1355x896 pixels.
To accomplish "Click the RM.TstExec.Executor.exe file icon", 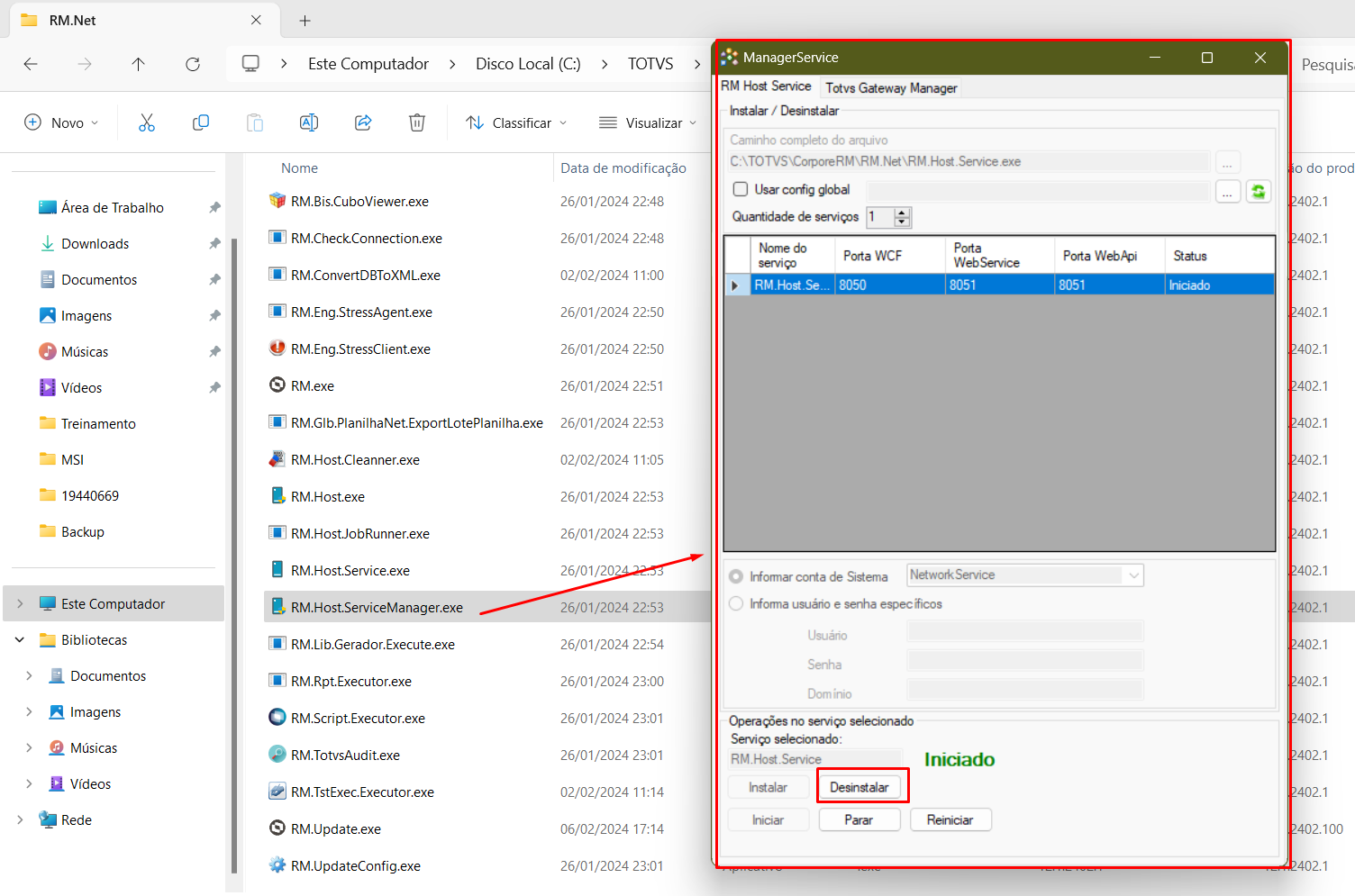I will 277,792.
